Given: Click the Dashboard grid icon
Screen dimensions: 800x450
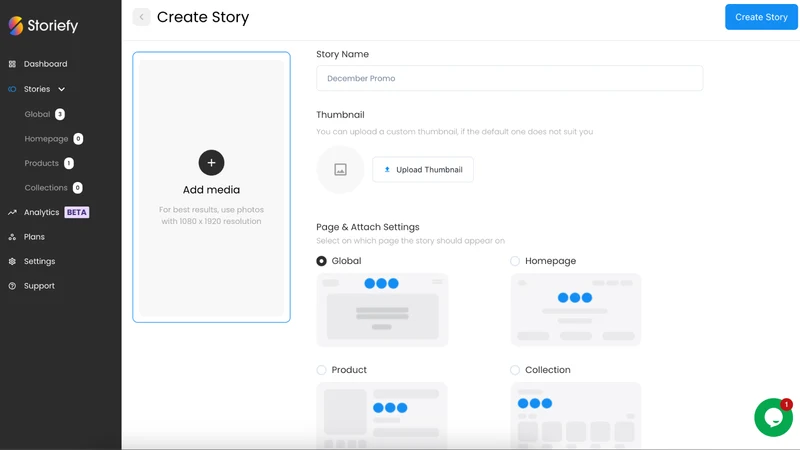Looking at the screenshot, I should [x=12, y=64].
